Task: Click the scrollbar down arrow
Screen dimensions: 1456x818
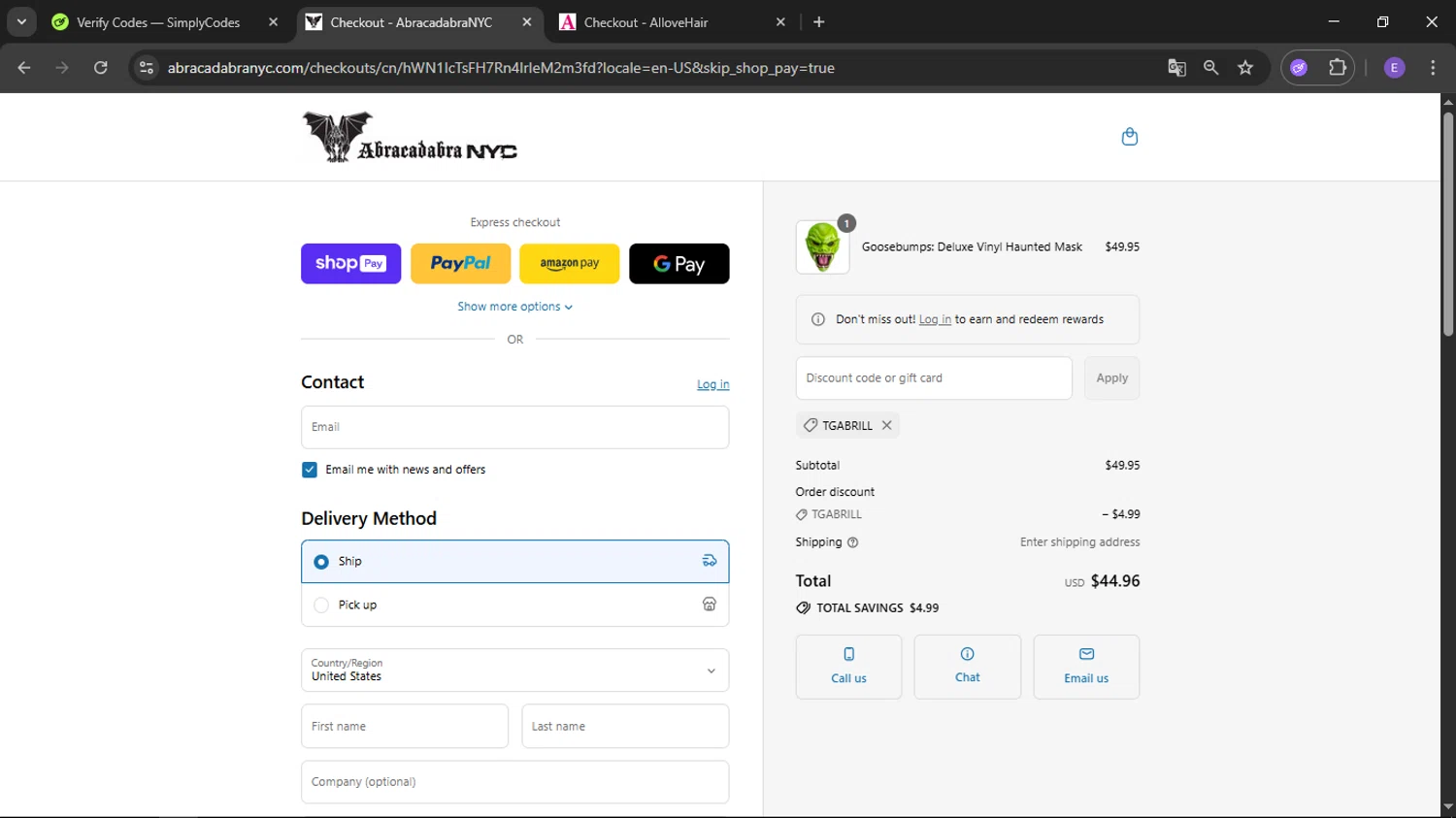Action: [1448, 807]
